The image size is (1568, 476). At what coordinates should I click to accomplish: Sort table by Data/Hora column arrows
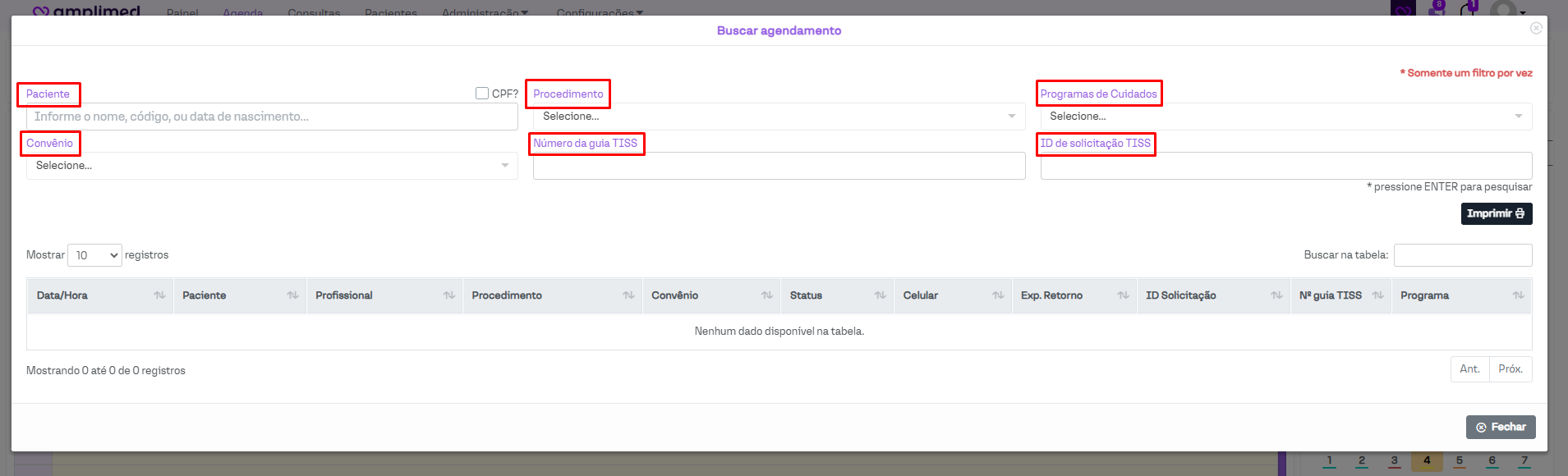point(159,295)
